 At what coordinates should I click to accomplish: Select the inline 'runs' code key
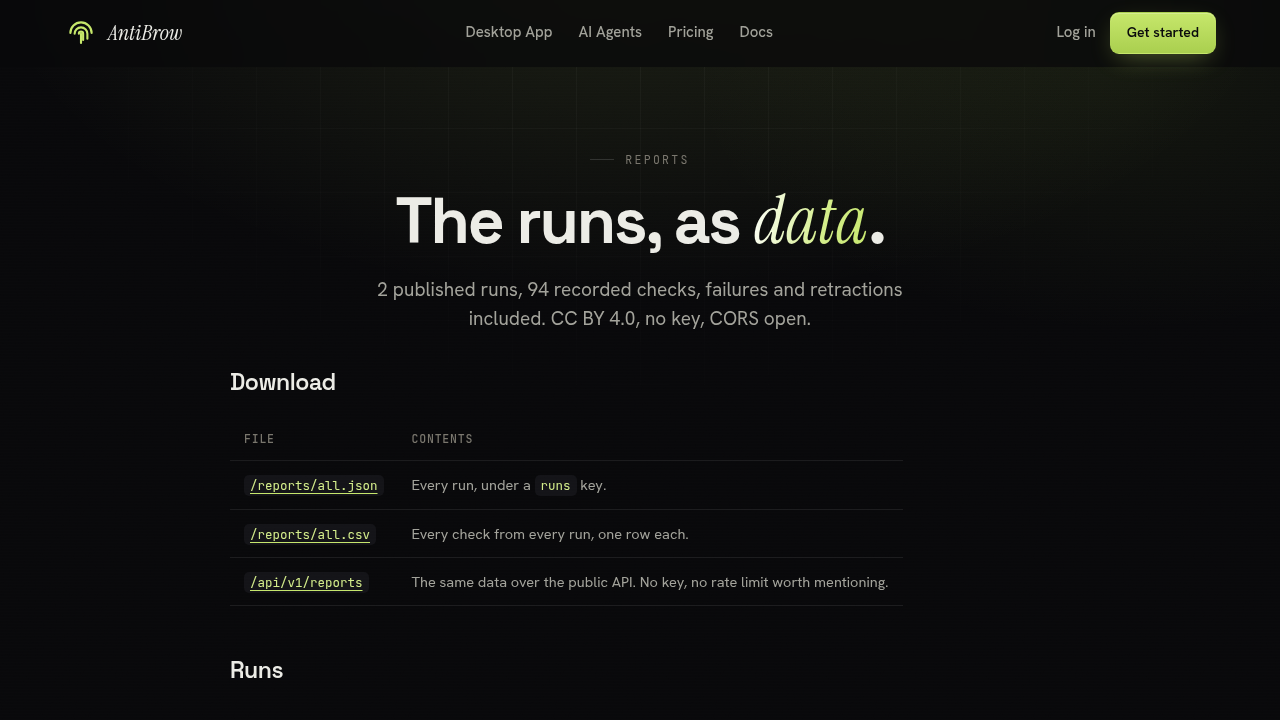pos(555,486)
